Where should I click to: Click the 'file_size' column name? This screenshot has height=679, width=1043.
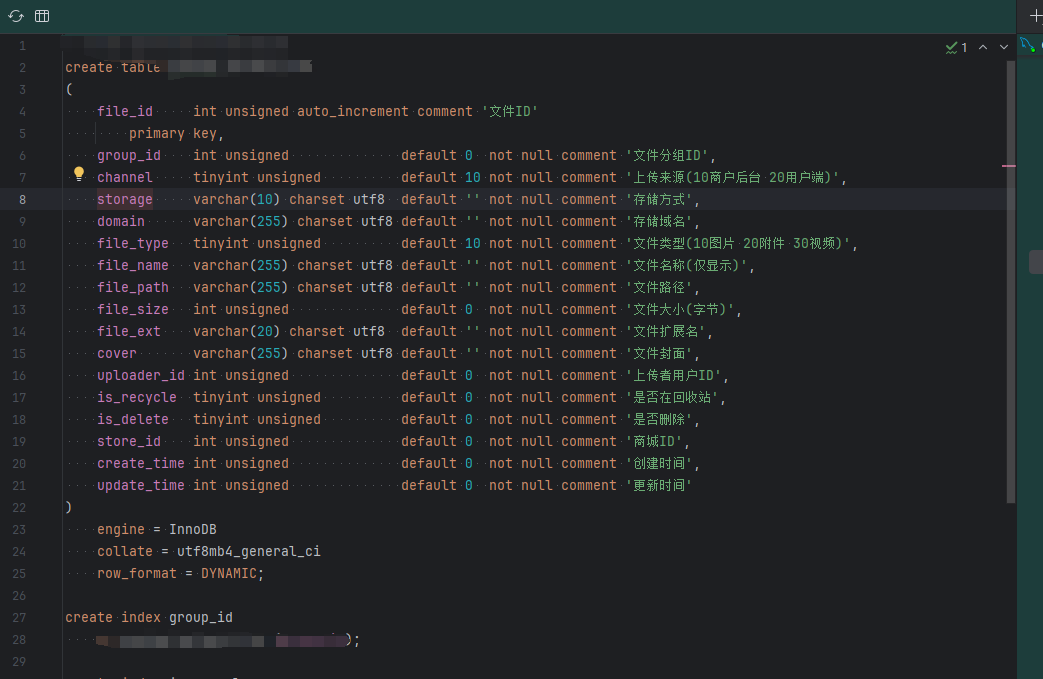[133, 309]
